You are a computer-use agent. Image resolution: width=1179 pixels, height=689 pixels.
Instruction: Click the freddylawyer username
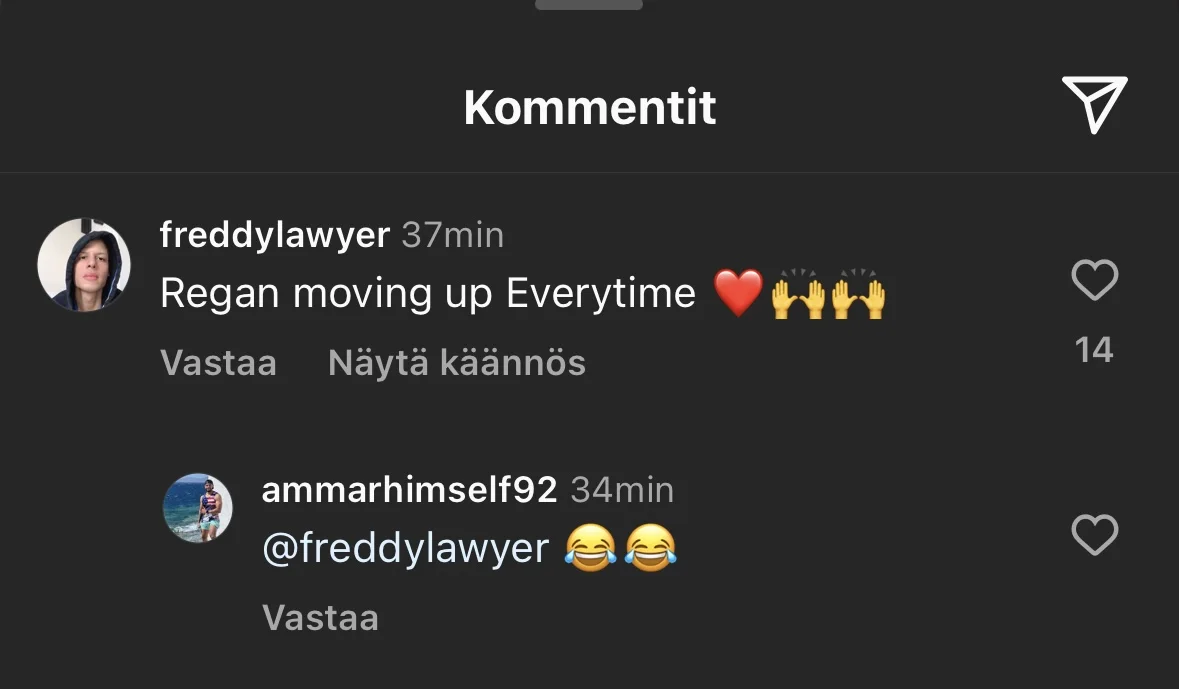pos(274,235)
